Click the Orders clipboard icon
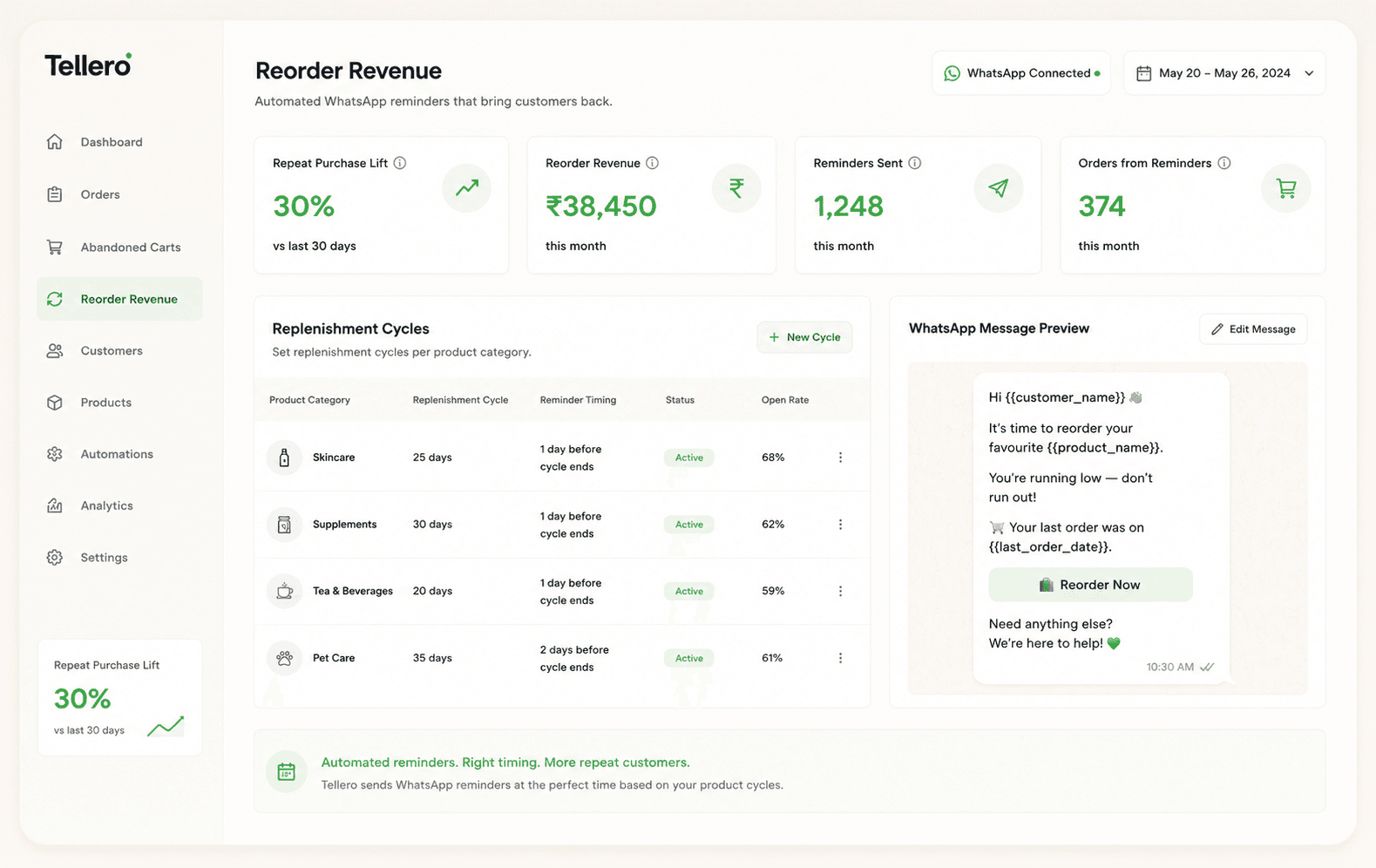Viewport: 1376px width, 868px height. point(55,194)
